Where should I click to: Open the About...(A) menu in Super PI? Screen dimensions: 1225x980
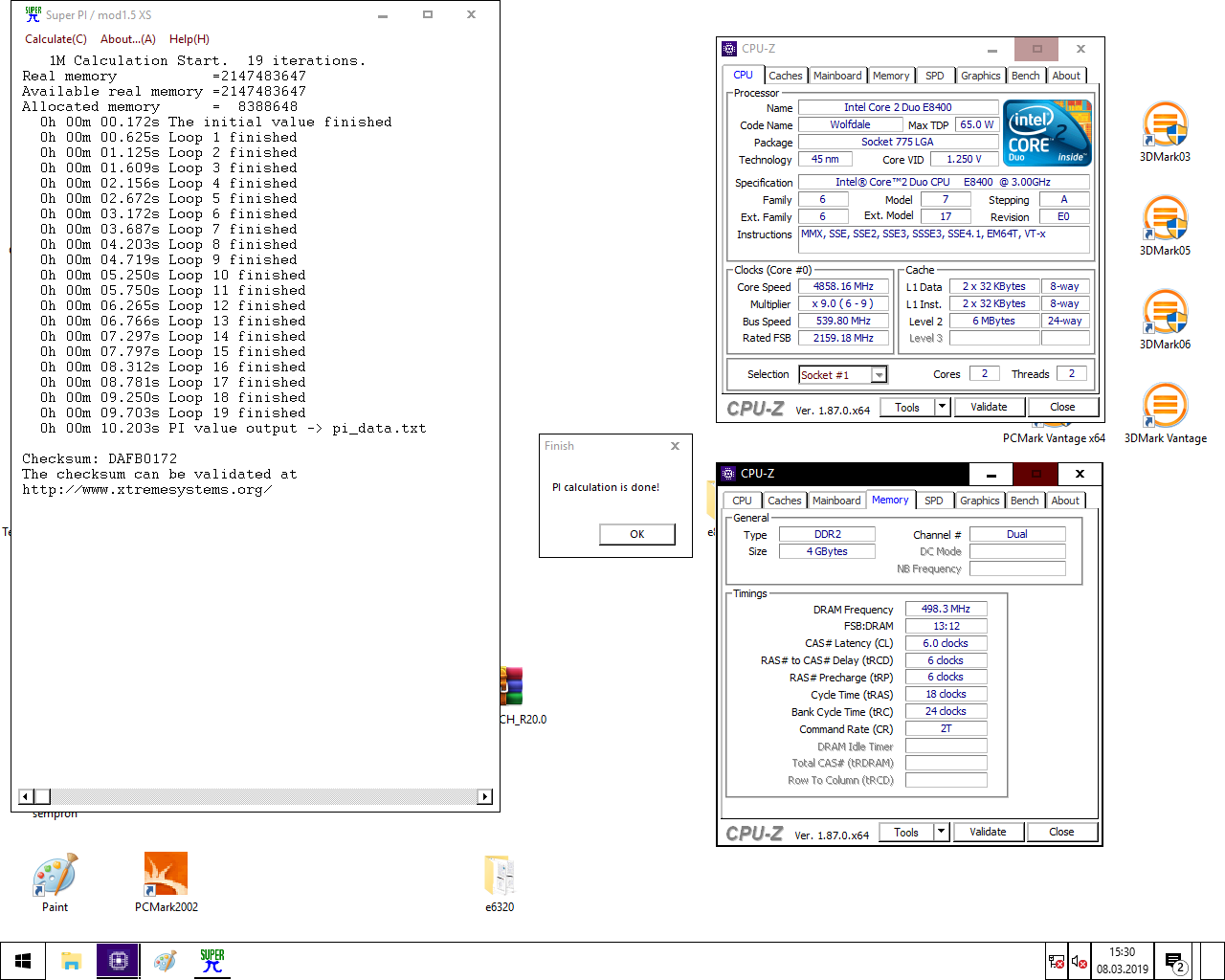128,39
